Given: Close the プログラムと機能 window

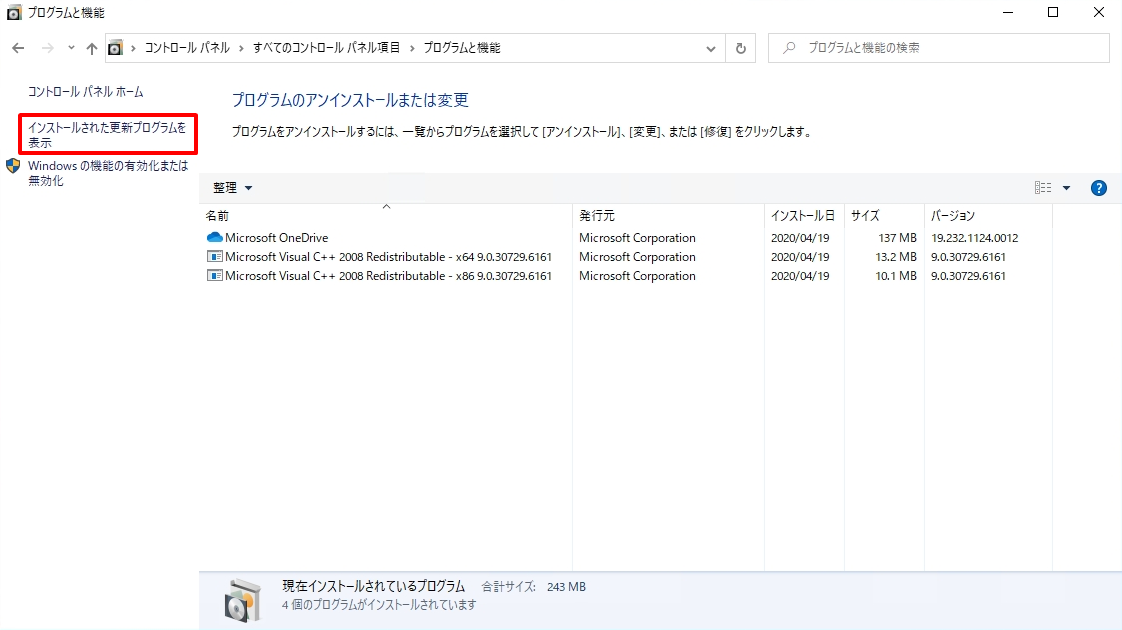Looking at the screenshot, I should coord(1098,12).
